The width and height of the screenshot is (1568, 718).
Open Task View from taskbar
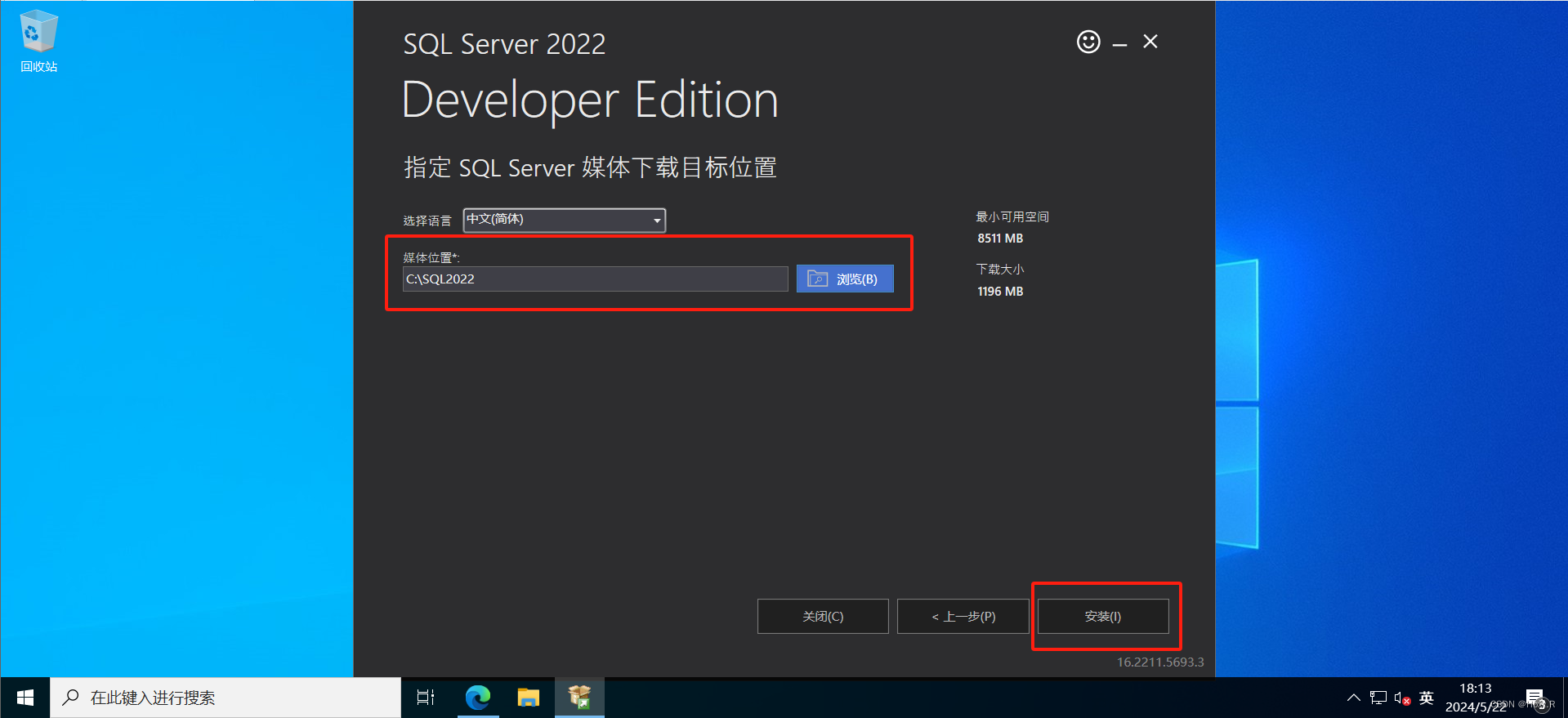426,698
